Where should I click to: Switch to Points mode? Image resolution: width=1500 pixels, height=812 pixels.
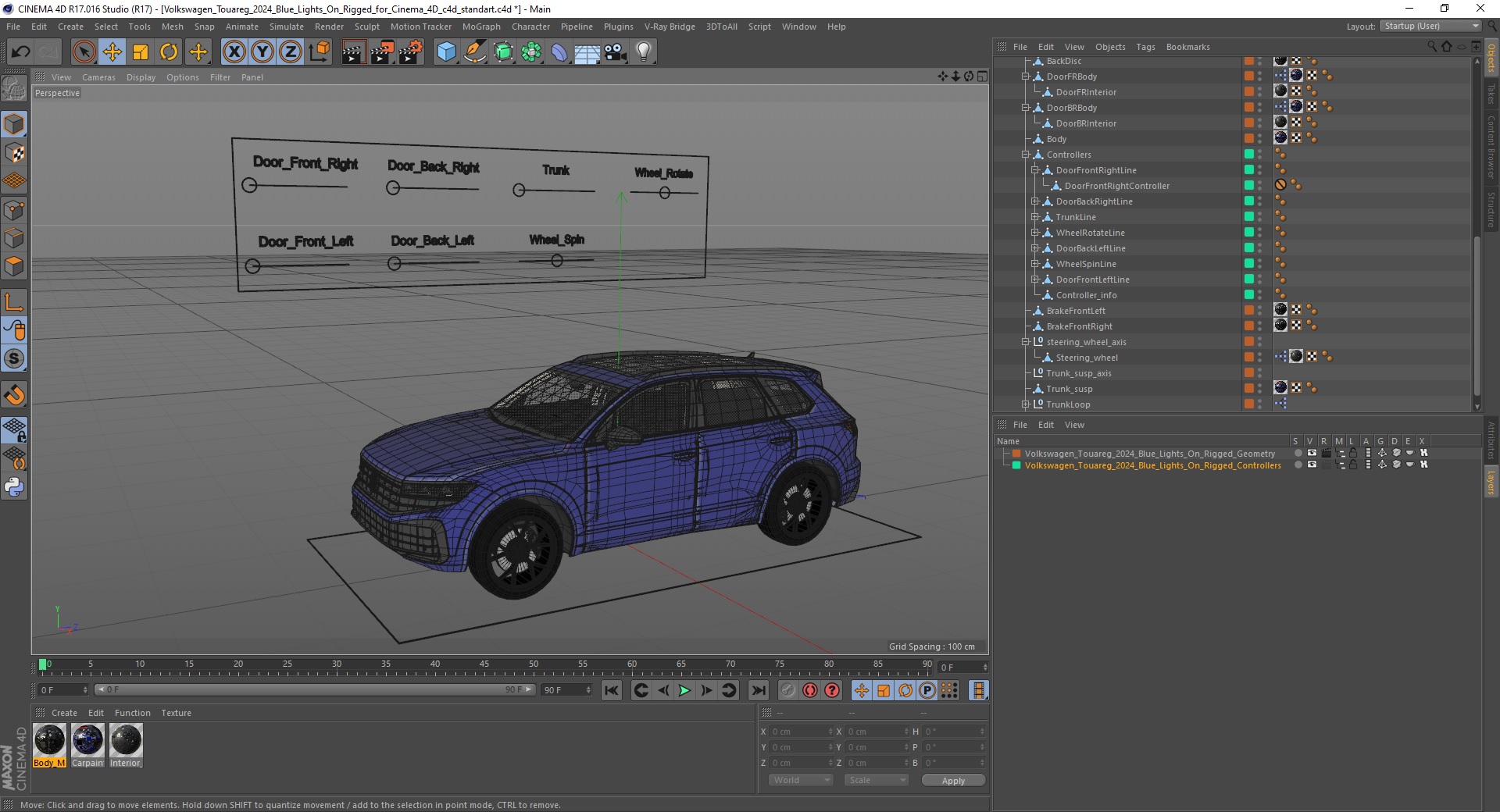[14, 210]
